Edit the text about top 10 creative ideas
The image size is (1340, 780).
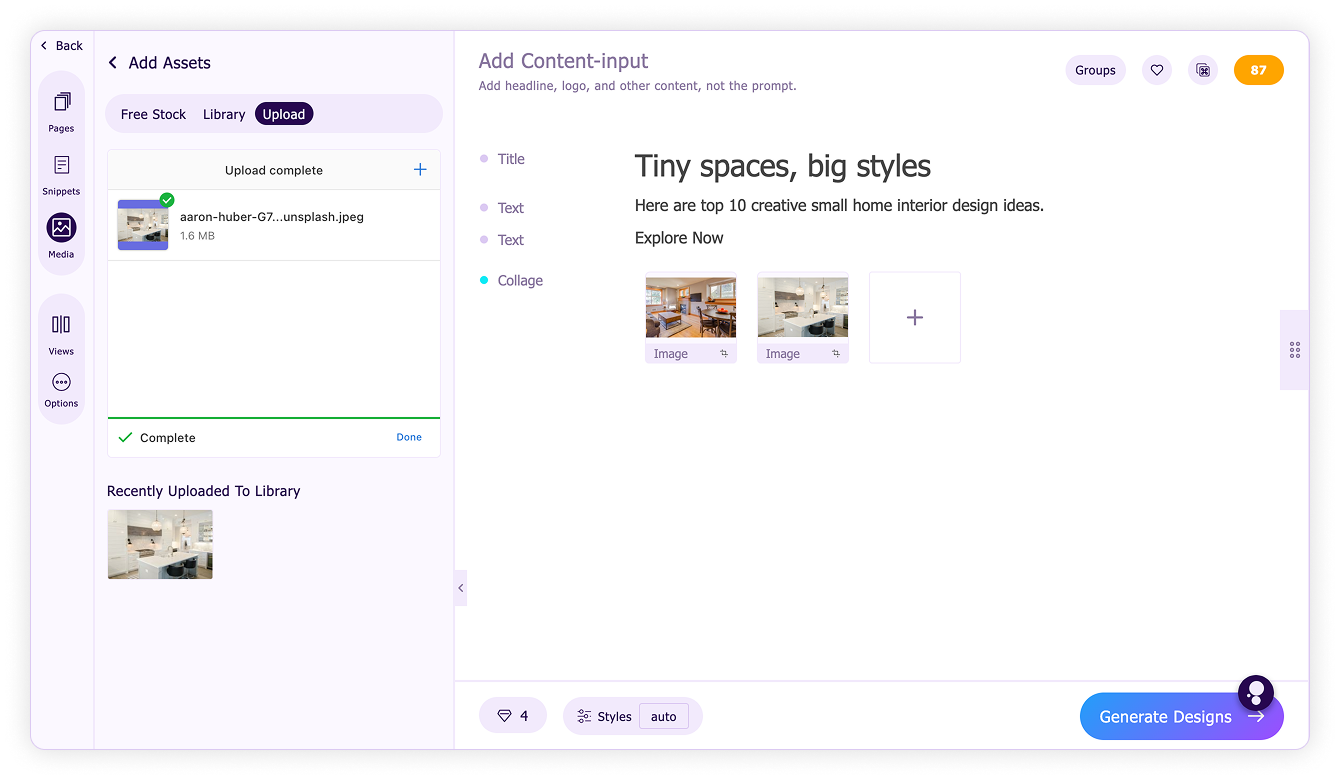pos(839,206)
